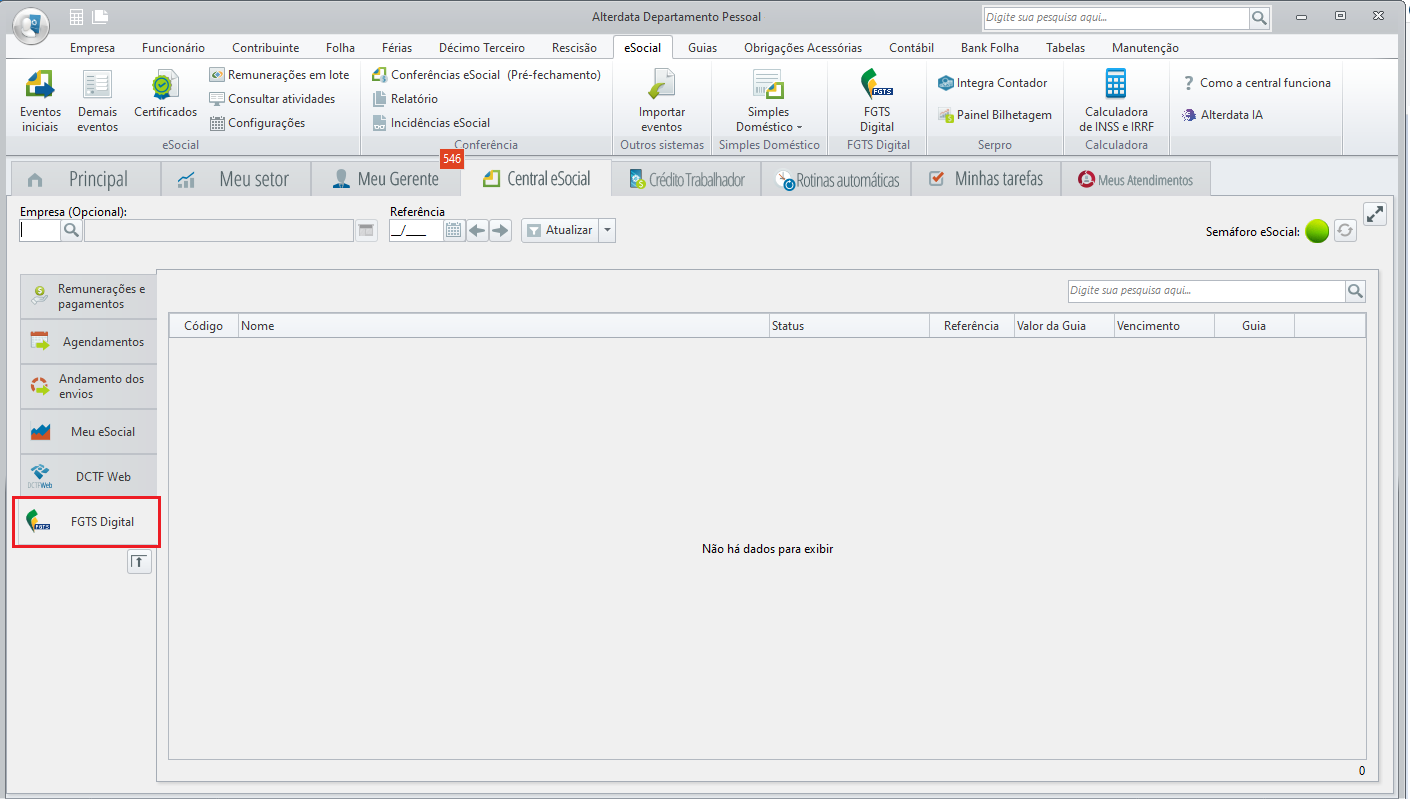The width and height of the screenshot is (1413, 803).
Task: Switch to Crédito Trabalhador tab
Action: click(687, 180)
